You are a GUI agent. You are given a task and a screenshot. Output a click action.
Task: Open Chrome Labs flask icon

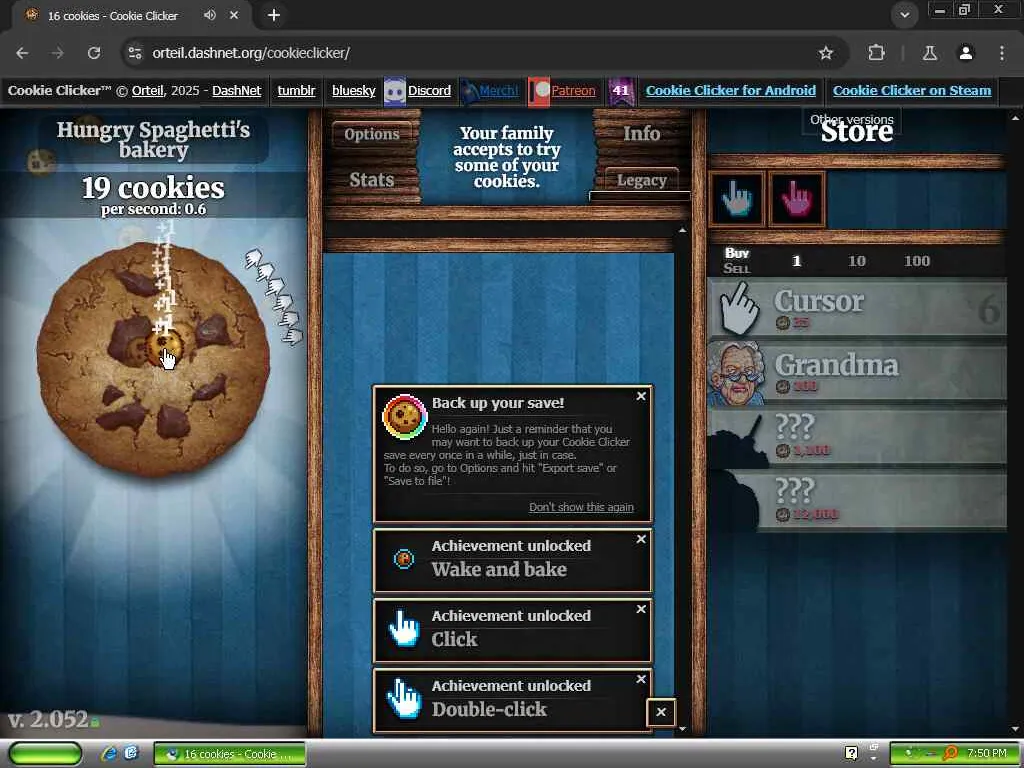point(929,53)
